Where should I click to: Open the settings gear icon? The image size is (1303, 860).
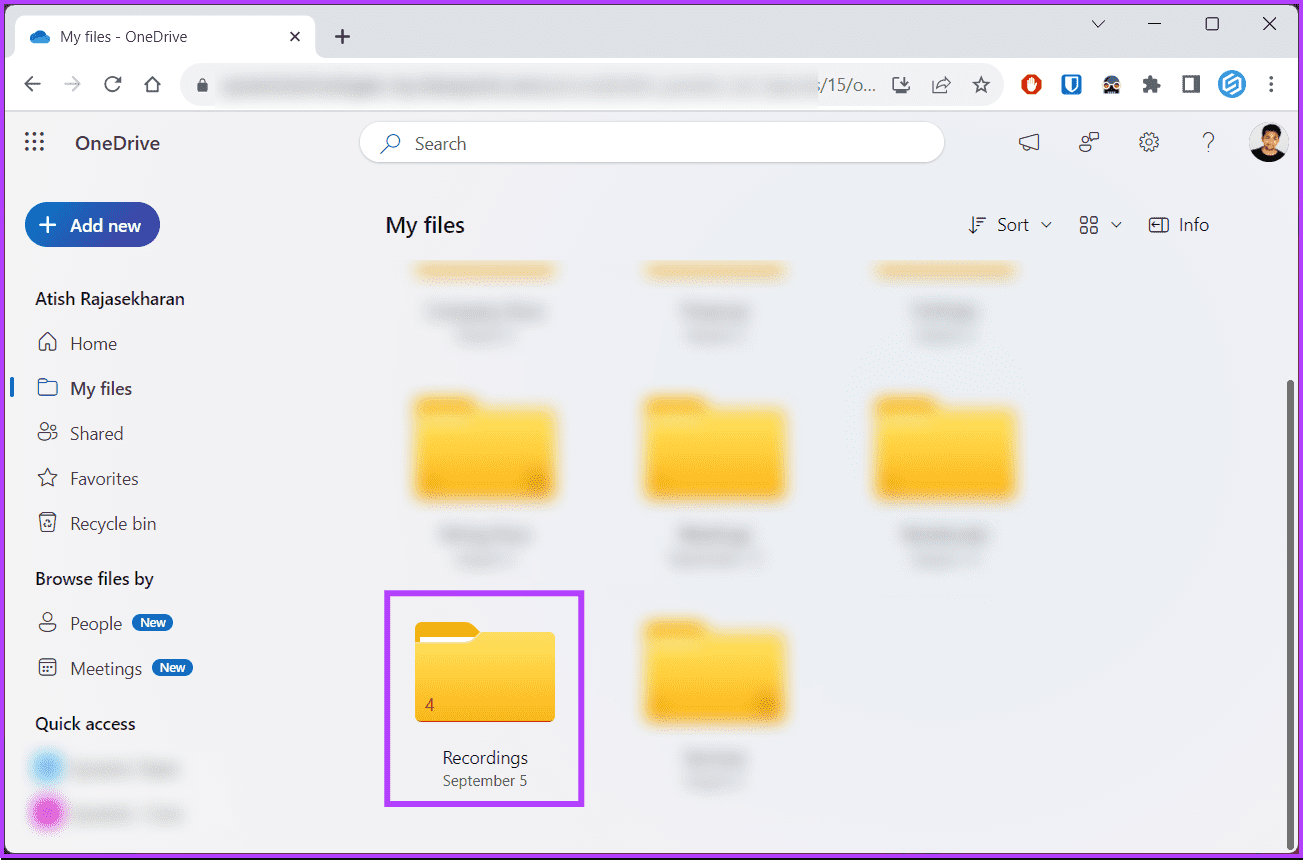point(1149,143)
